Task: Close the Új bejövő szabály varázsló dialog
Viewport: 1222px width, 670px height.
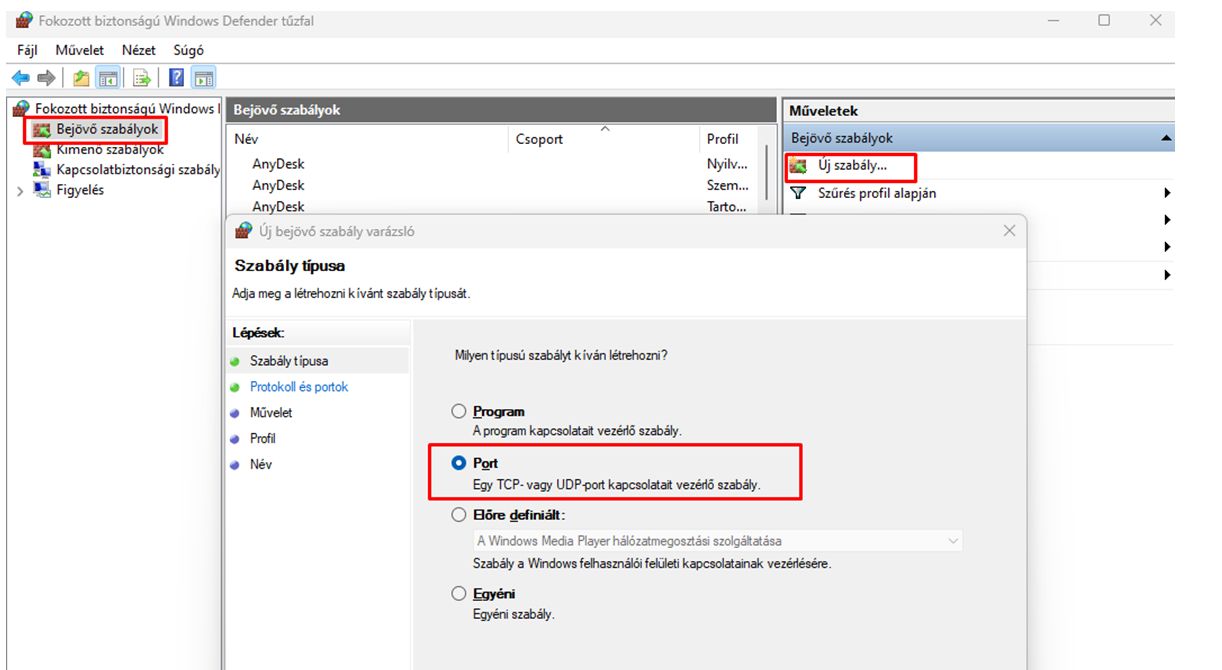Action: point(1009,231)
